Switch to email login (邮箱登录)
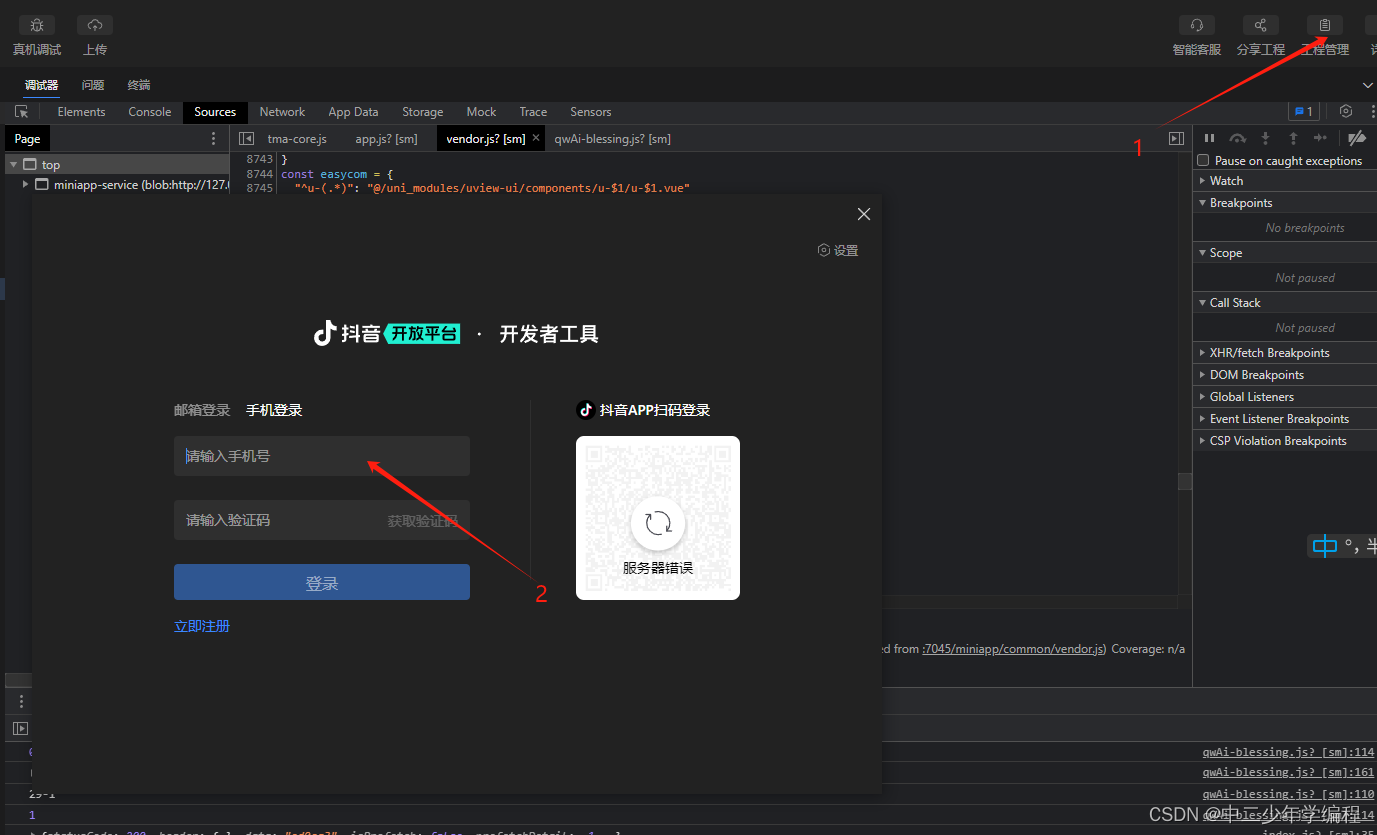Image resolution: width=1377 pixels, height=835 pixels. click(202, 410)
